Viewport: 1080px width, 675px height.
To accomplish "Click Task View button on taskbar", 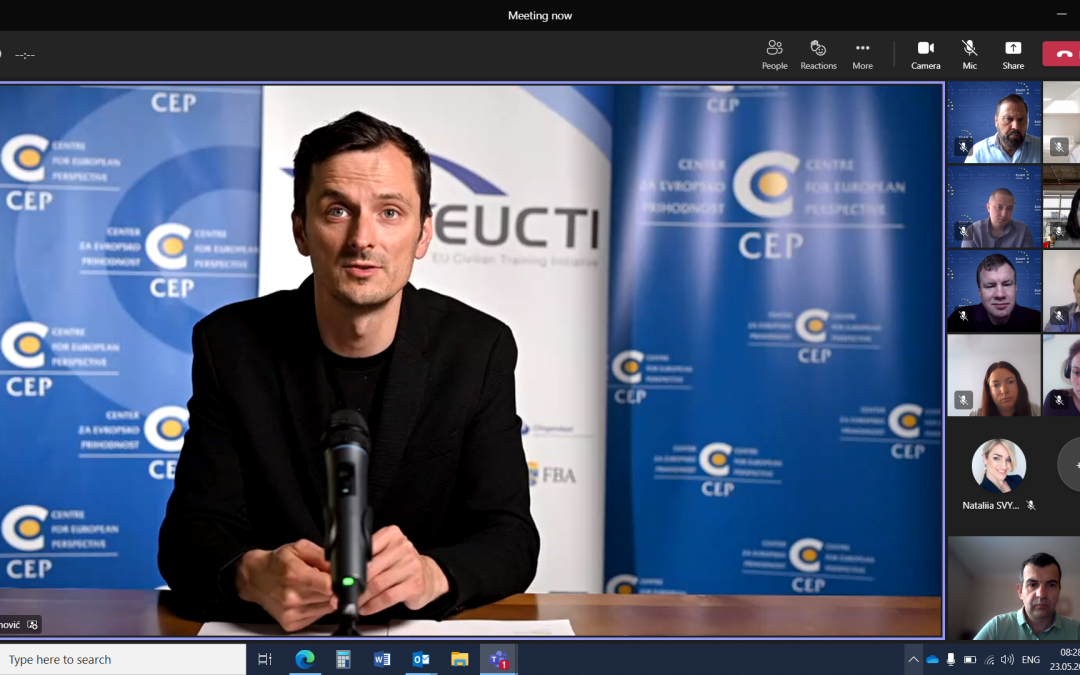I will (x=265, y=659).
